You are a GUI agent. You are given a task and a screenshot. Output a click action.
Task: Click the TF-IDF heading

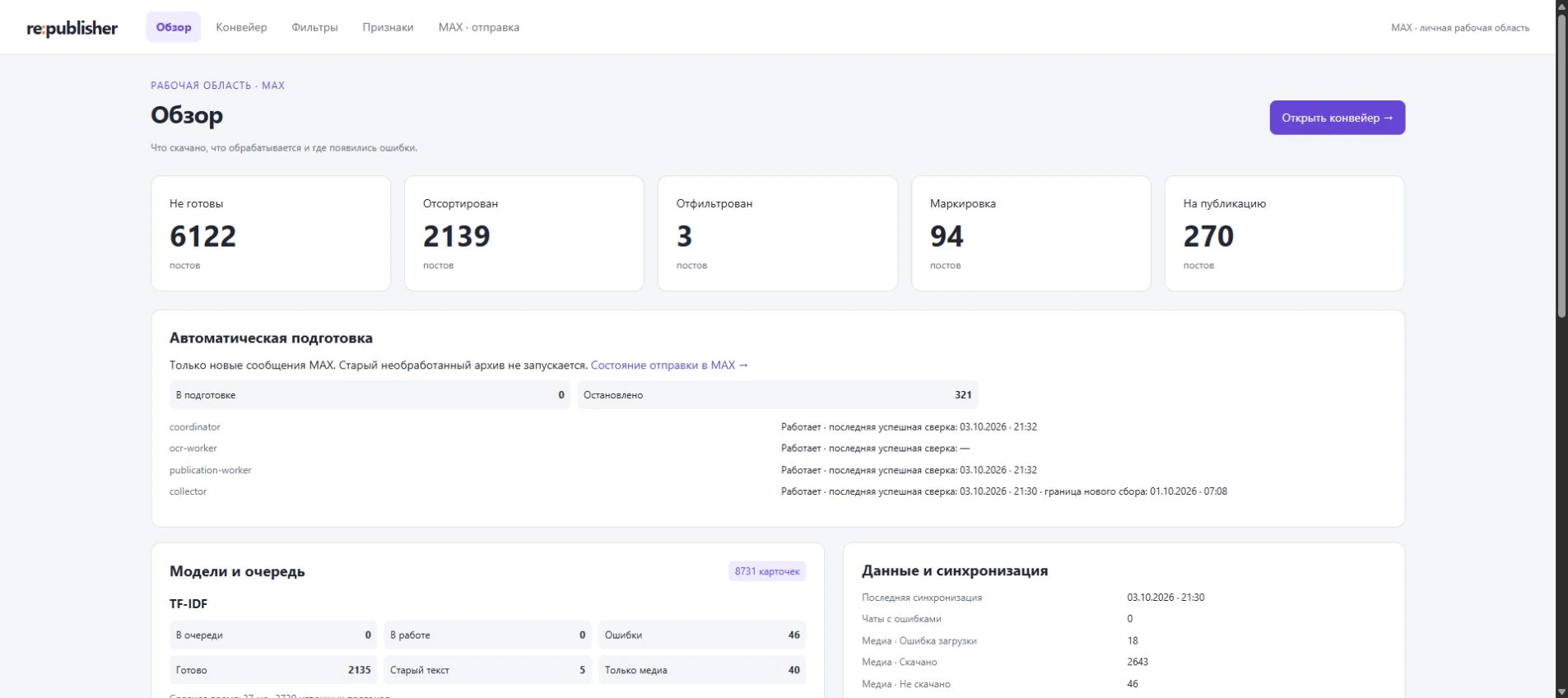tap(188, 604)
